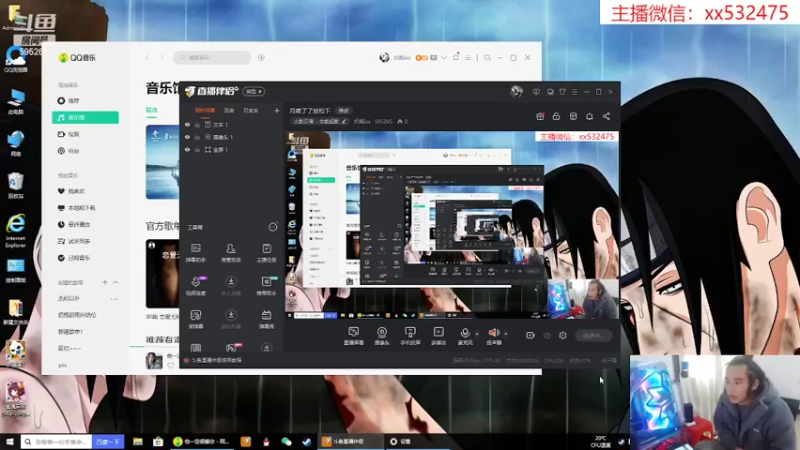Screen dimensions: 800x450
Task: Open the tool with green new badge
Action: 266,286
